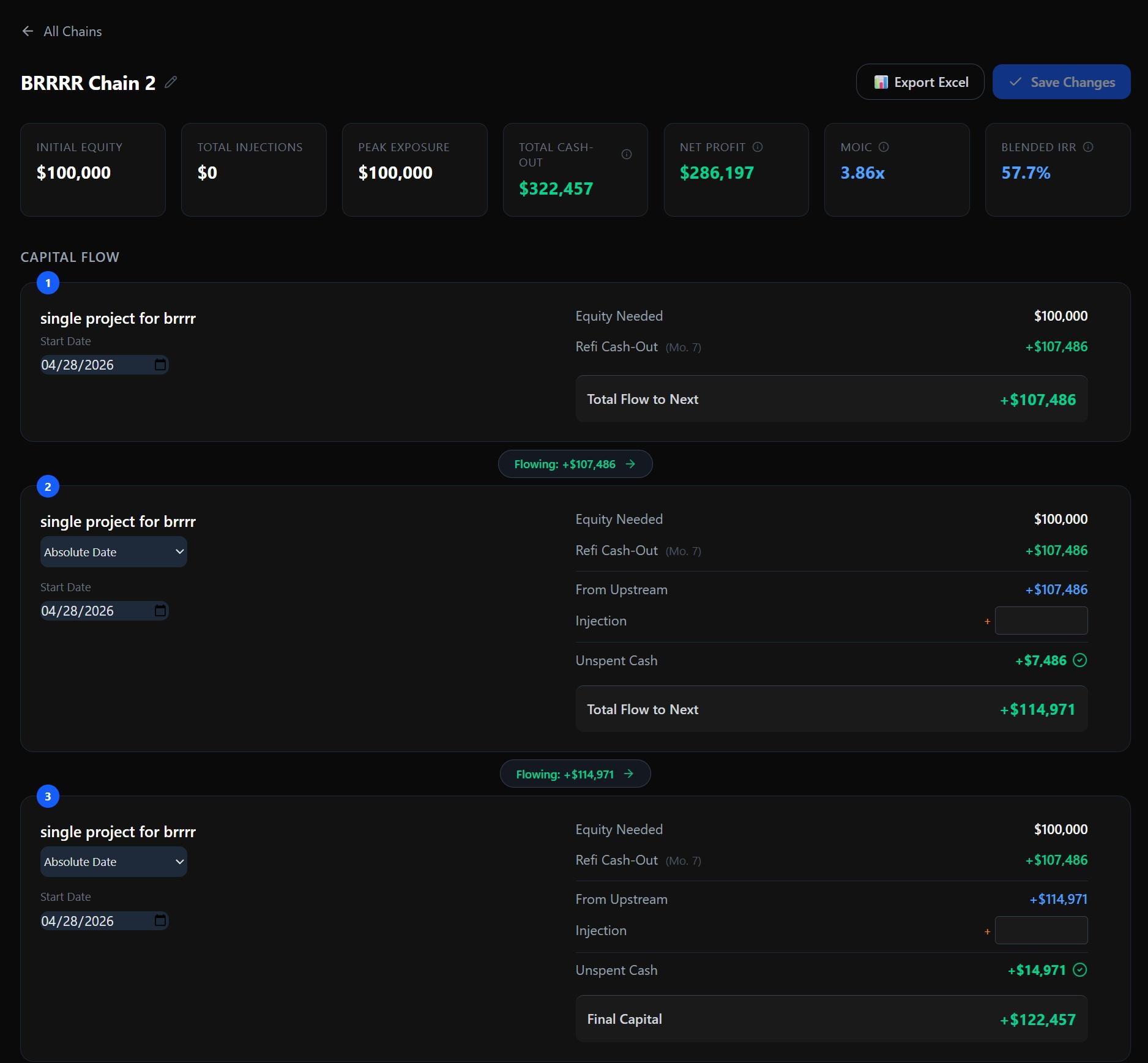Click Save Changes button
Screen dimensions: 1148x1063
pos(1061,82)
